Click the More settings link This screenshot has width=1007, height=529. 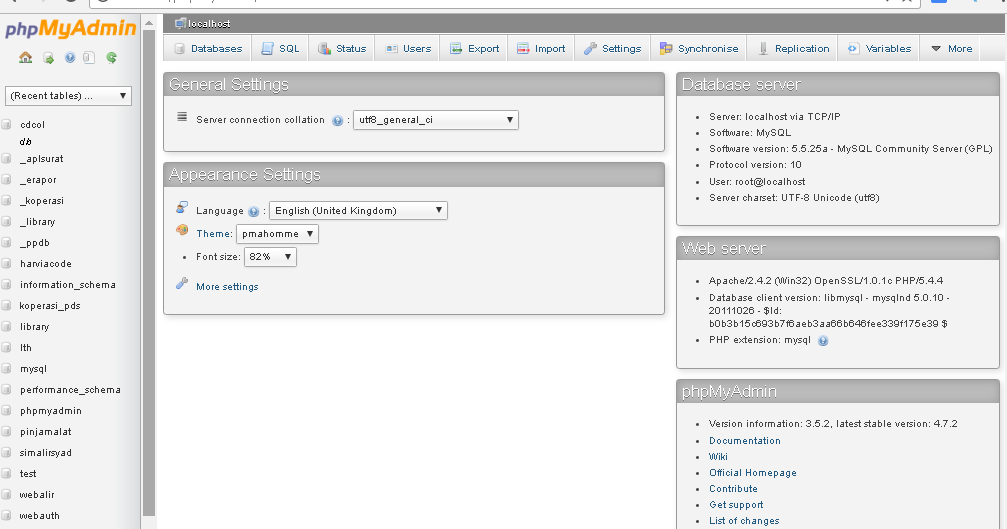tap(227, 287)
